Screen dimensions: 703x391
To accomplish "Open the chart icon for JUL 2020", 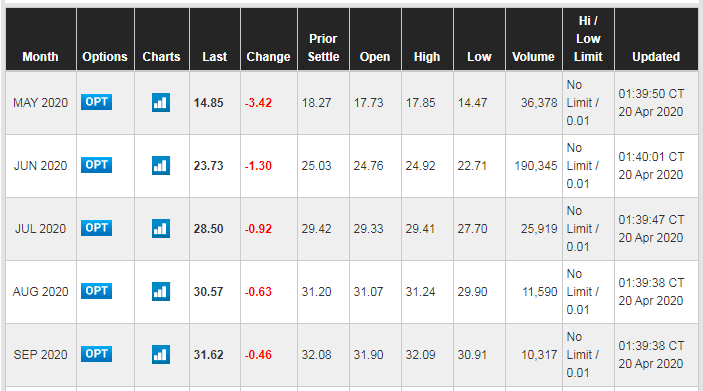I will pos(161,229).
